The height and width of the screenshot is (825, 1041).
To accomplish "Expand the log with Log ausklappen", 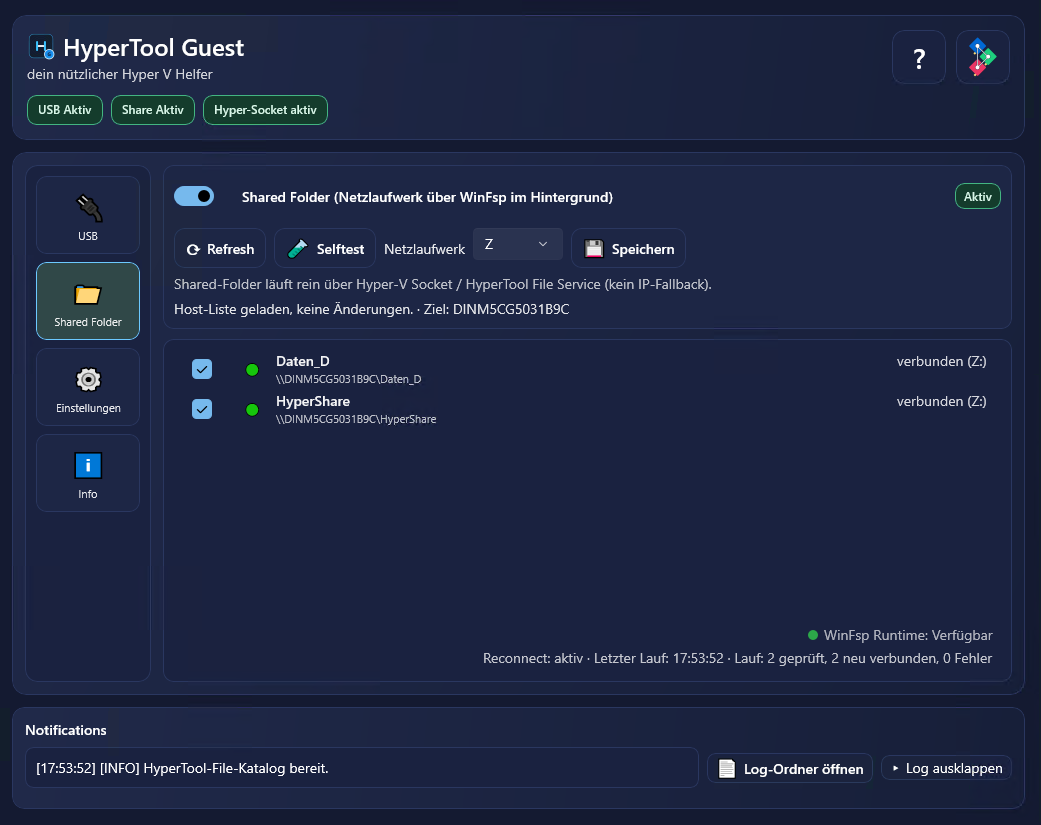I will [946, 768].
